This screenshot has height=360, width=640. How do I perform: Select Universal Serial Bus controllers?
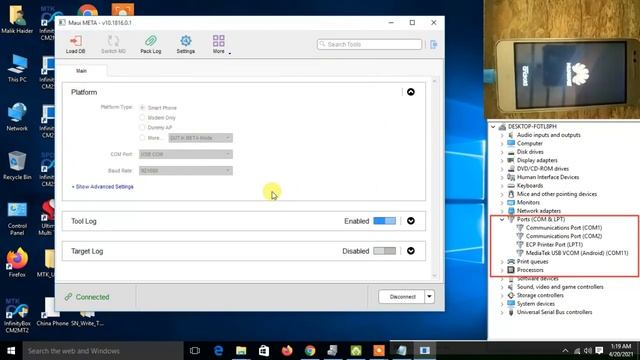[x=554, y=312]
